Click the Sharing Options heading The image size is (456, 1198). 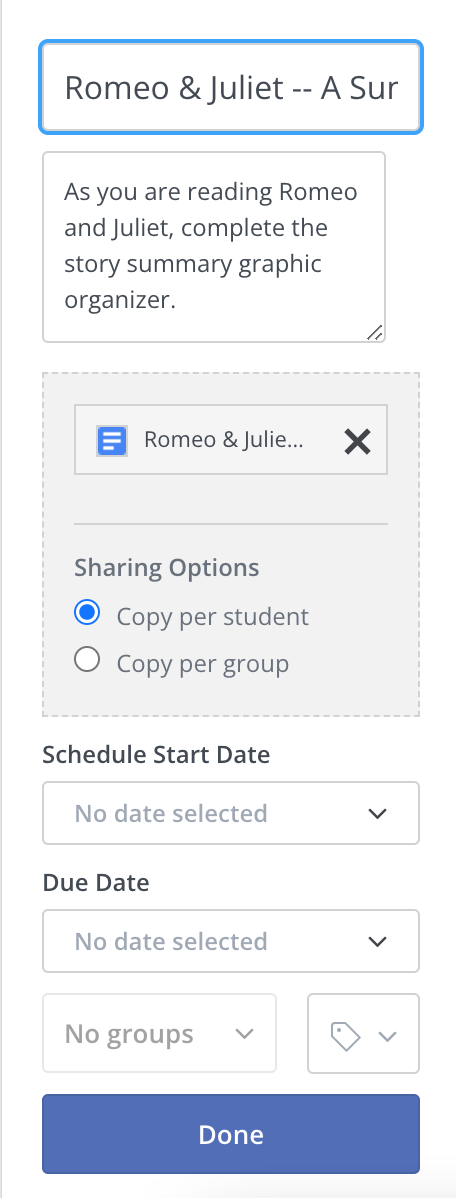click(x=167, y=568)
